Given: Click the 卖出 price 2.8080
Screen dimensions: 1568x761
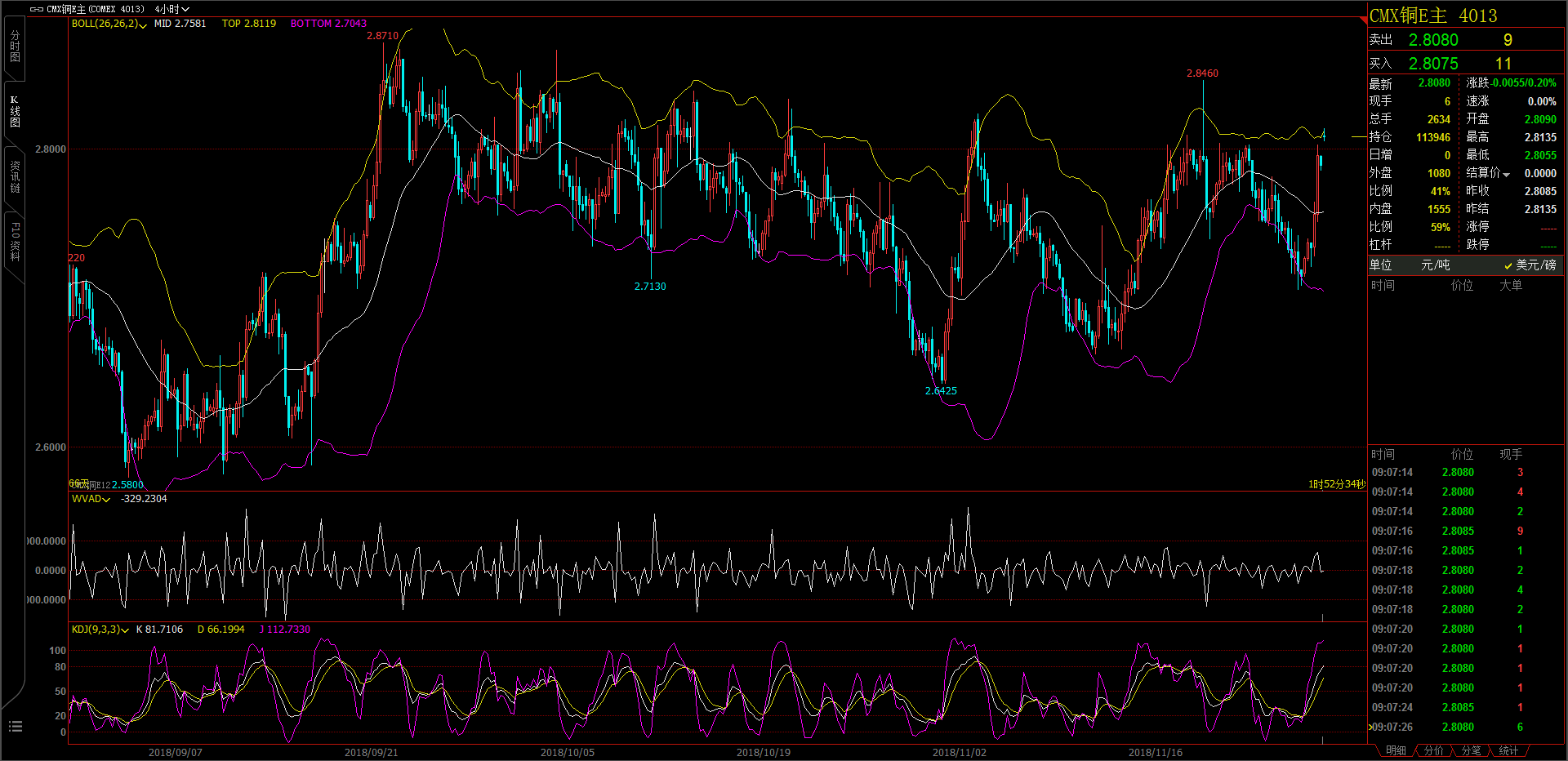Looking at the screenshot, I should pos(1433,40).
